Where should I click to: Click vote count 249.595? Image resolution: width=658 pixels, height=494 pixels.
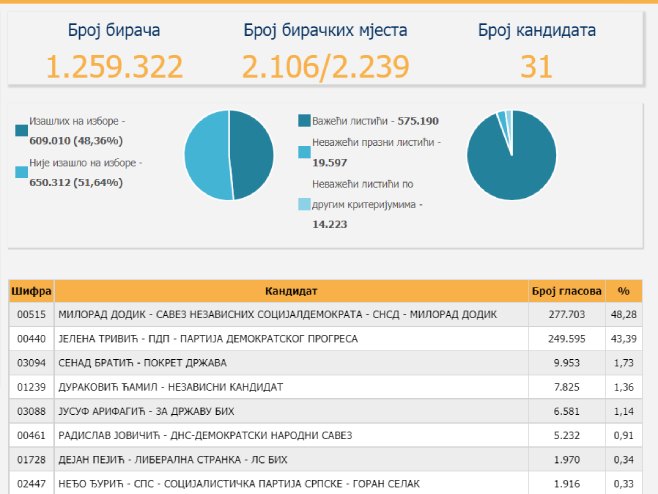click(x=567, y=339)
